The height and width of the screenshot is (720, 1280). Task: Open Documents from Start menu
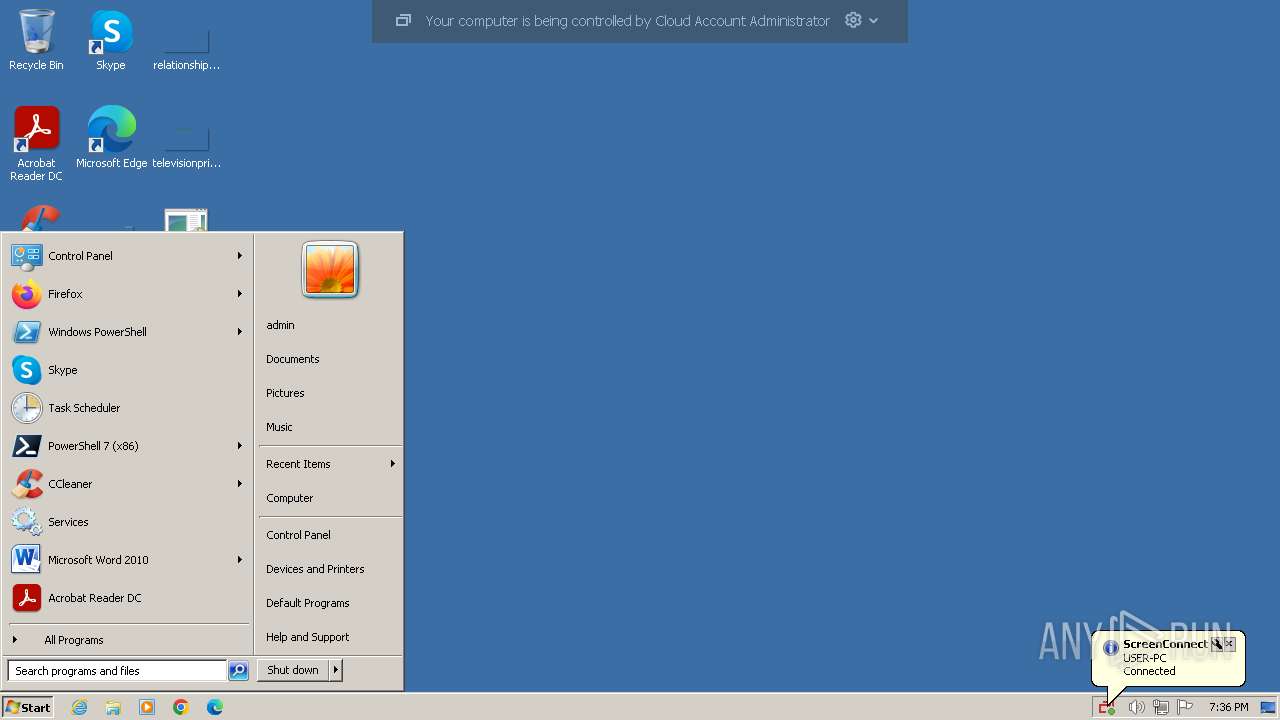[293, 359]
